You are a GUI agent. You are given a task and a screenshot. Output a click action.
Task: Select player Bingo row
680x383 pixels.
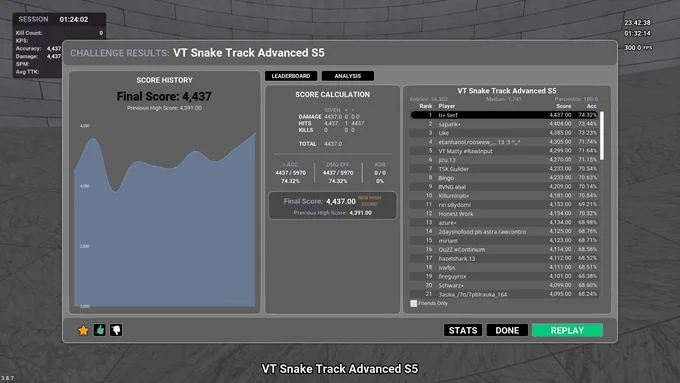(504, 178)
